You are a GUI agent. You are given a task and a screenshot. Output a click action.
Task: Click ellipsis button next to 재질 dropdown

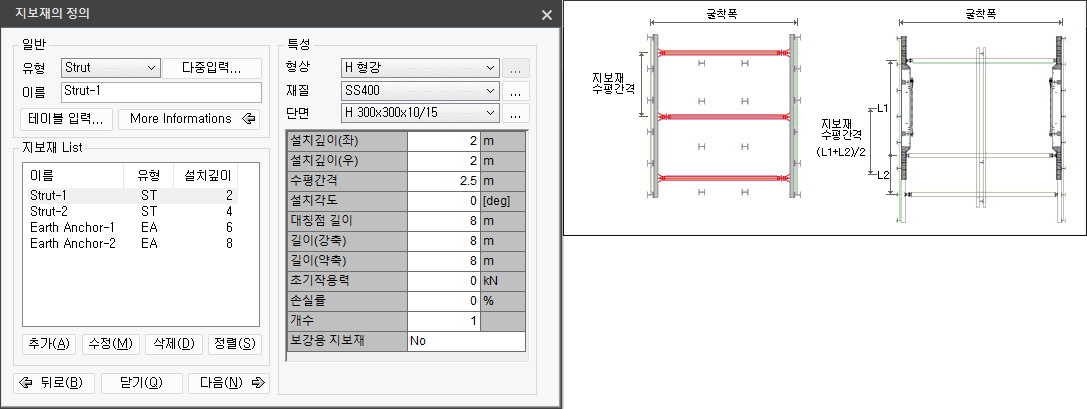tap(515, 91)
